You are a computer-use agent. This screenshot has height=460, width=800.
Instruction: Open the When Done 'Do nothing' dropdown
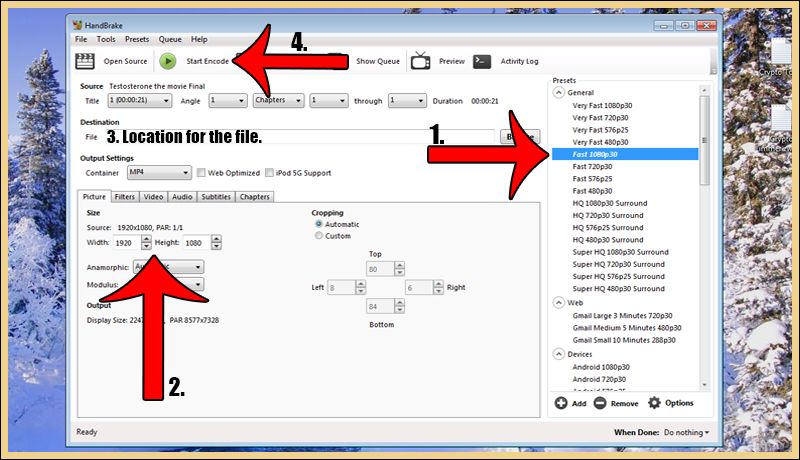click(686, 432)
